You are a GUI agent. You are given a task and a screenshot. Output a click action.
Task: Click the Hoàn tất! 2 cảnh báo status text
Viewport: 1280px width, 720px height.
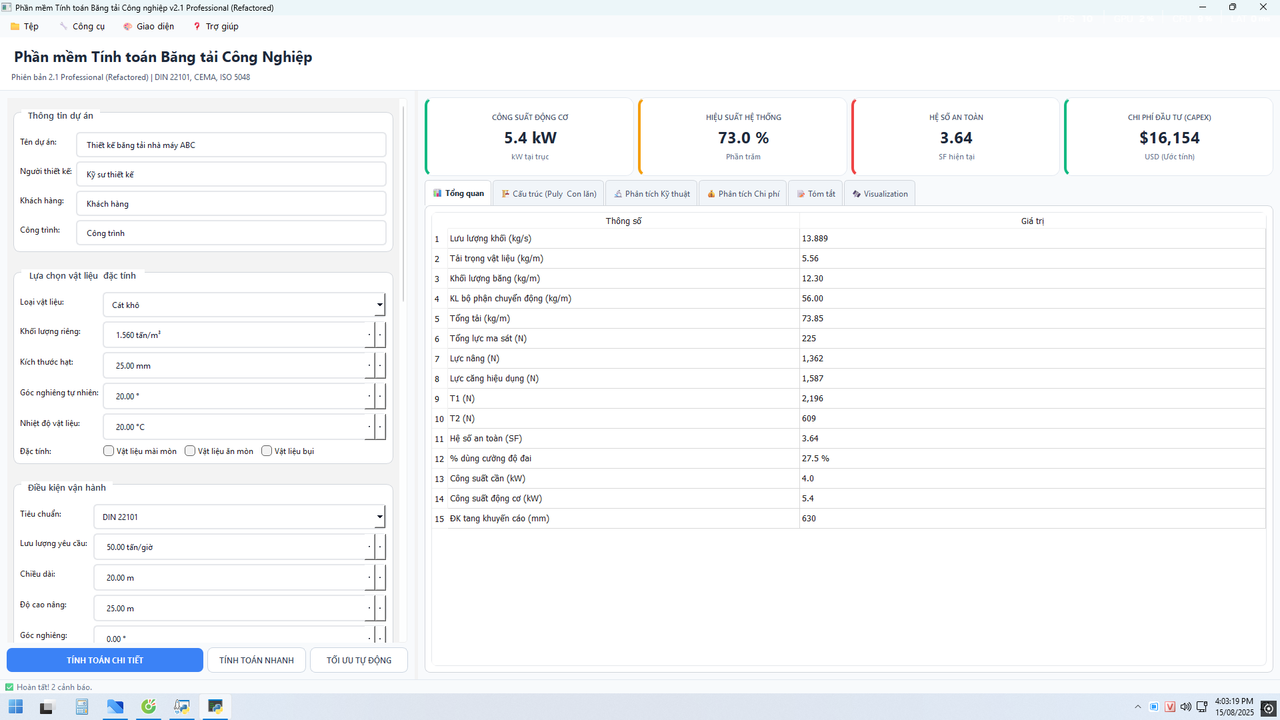pos(54,687)
